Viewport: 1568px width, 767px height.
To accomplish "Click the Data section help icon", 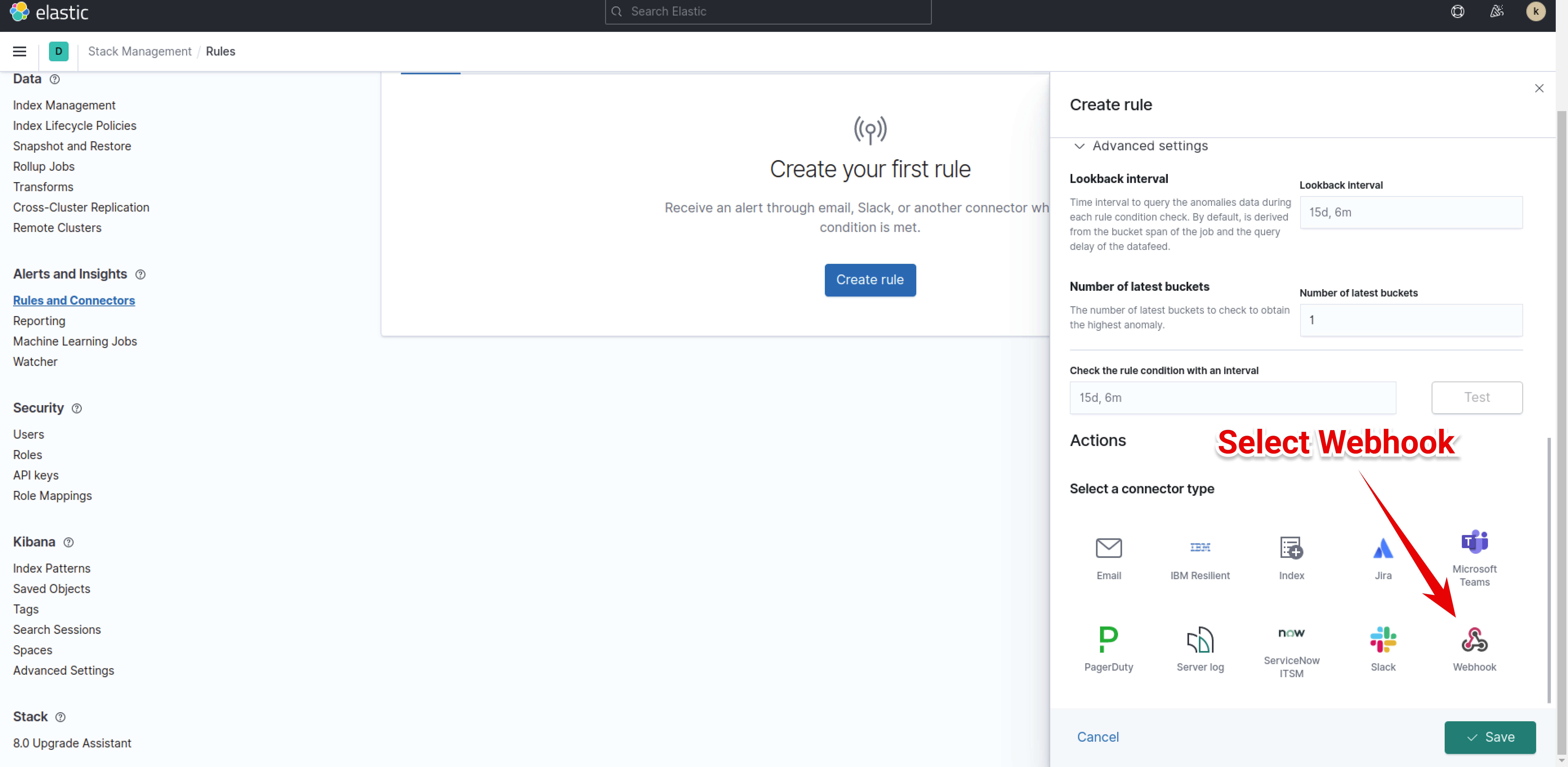I will pyautogui.click(x=55, y=79).
